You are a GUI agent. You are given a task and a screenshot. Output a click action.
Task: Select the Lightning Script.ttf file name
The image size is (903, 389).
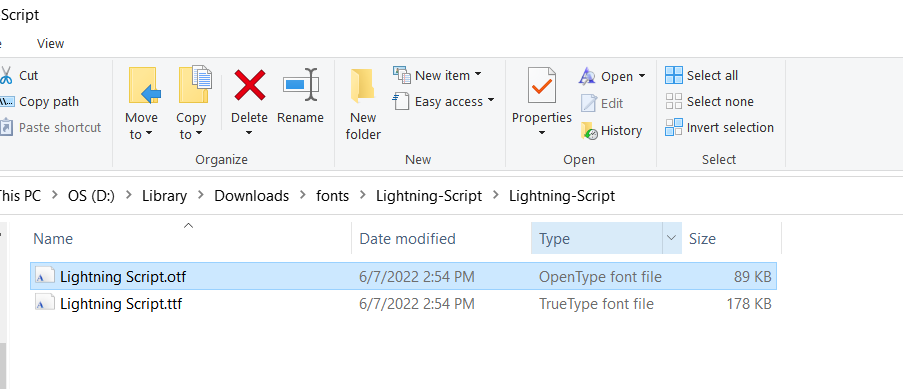[x=121, y=304]
